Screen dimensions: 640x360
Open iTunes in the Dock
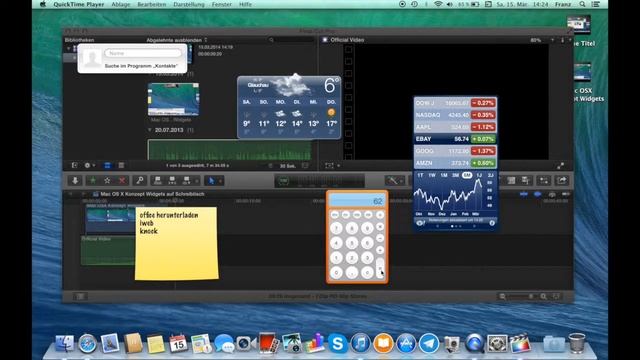tap(360, 344)
